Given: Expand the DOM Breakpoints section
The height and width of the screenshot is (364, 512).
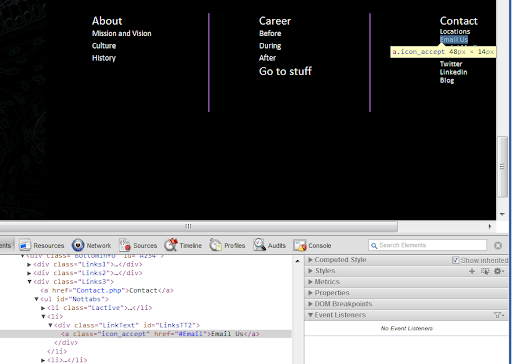Looking at the screenshot, I should tap(310, 304).
